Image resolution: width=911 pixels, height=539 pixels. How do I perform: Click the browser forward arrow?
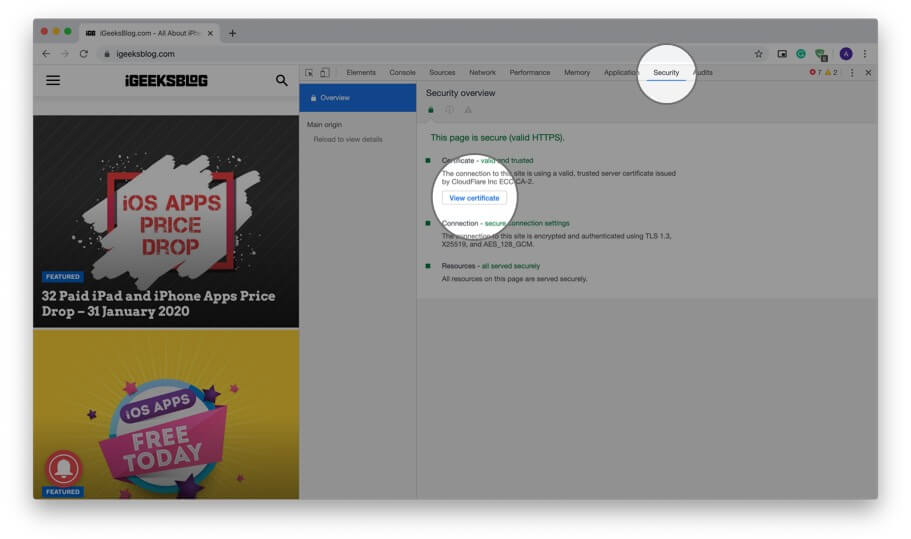tap(64, 53)
